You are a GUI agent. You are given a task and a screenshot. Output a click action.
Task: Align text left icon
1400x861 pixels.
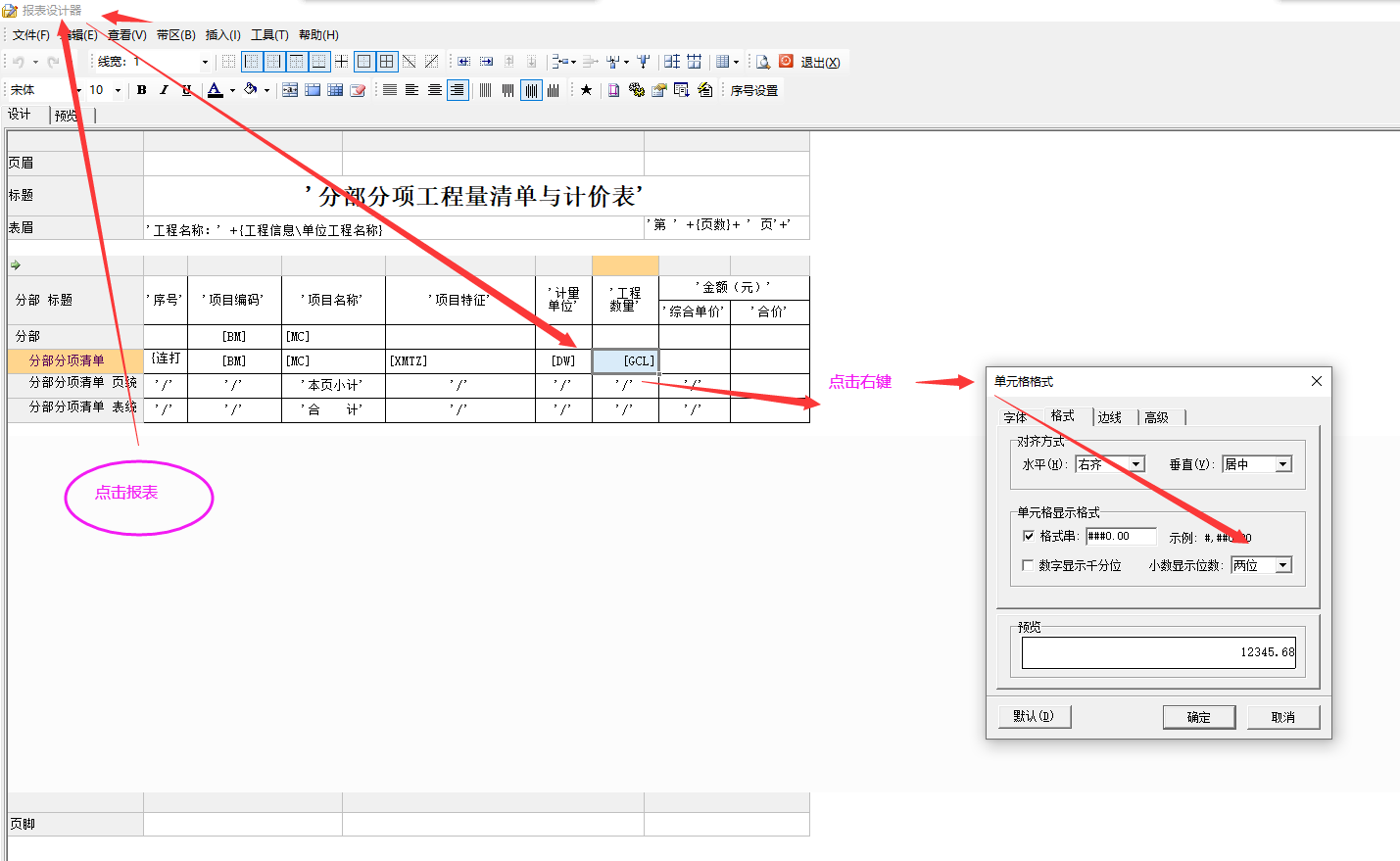pyautogui.click(x=412, y=90)
